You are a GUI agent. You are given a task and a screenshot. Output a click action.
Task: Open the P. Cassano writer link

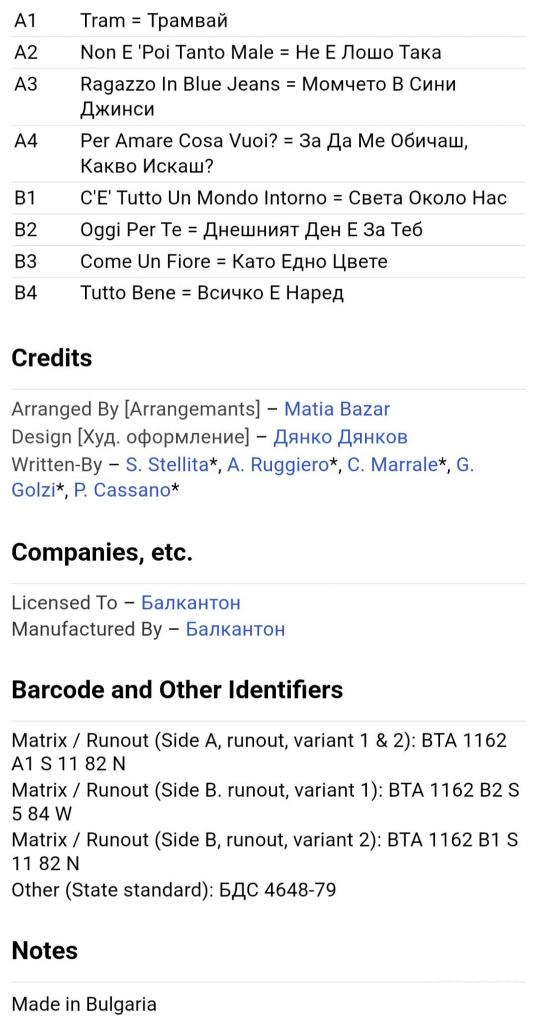[x=122, y=490]
